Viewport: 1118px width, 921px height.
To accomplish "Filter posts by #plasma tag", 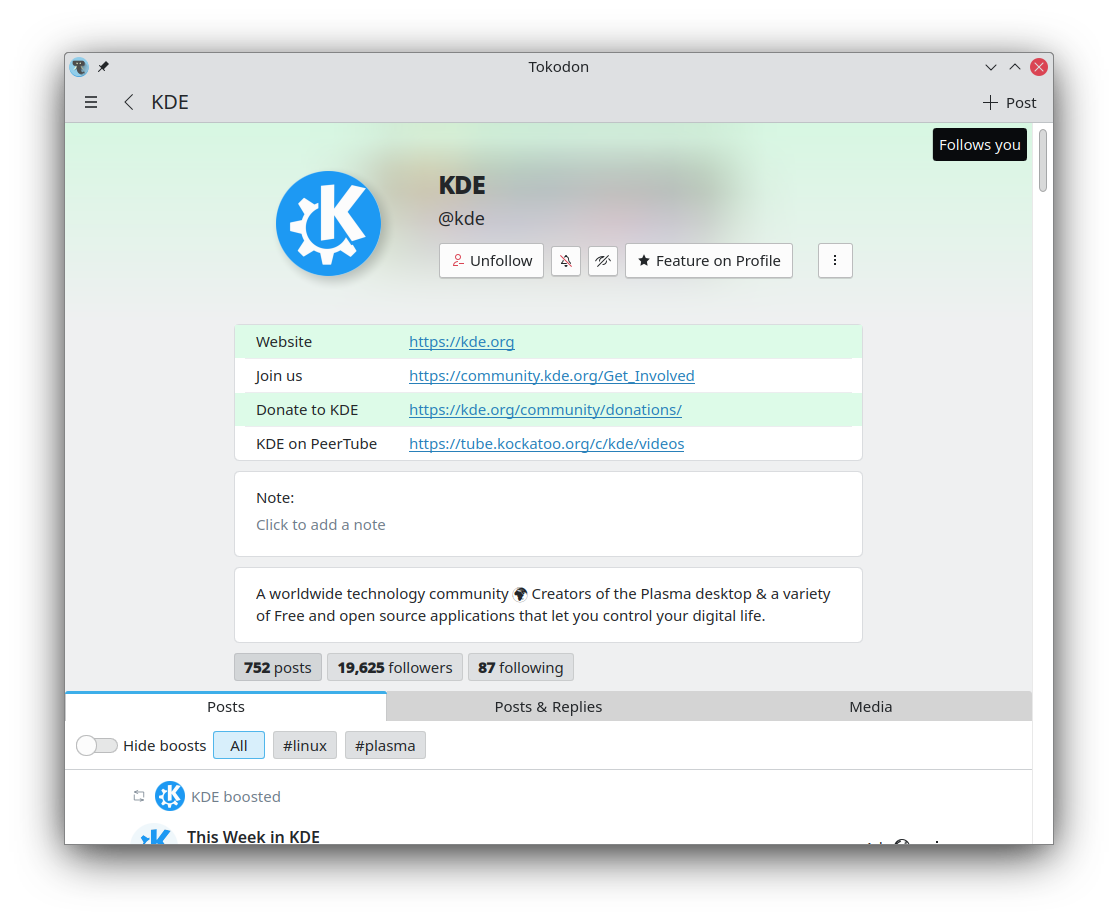I will click(x=385, y=746).
